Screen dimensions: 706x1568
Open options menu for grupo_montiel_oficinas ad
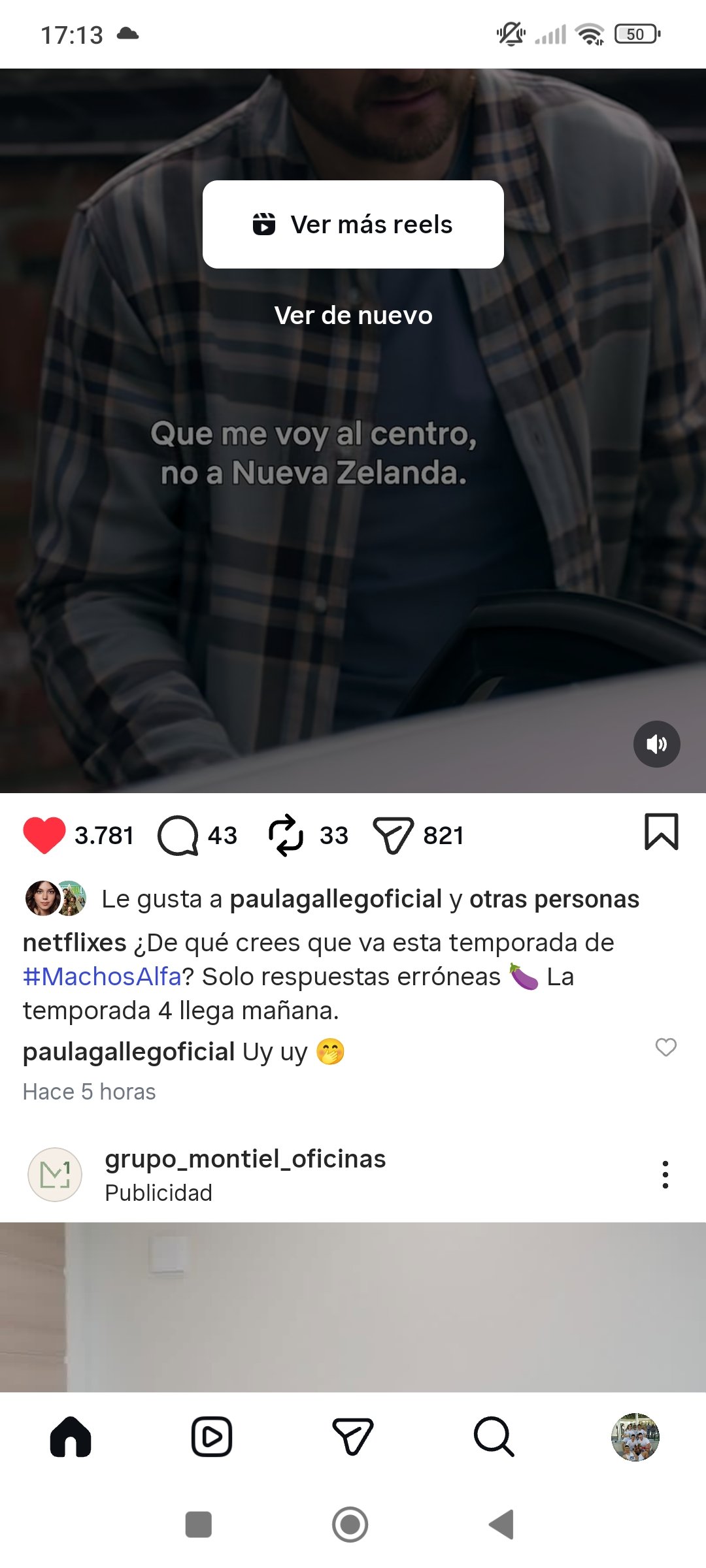click(x=665, y=1175)
